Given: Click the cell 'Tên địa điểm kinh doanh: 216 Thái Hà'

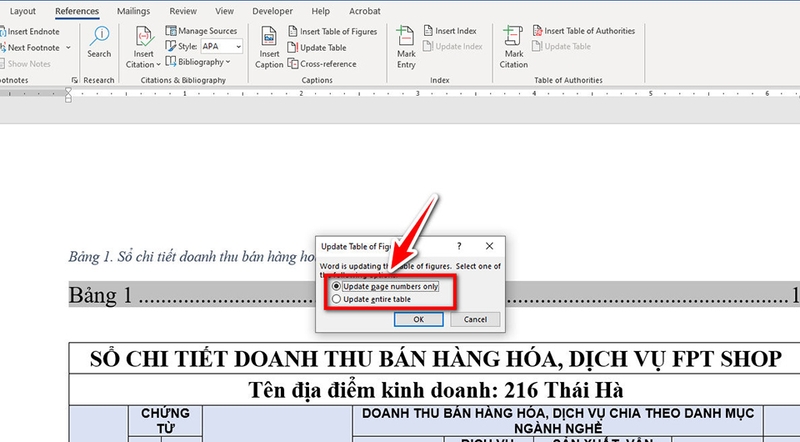Looking at the screenshot, I should tap(435, 390).
